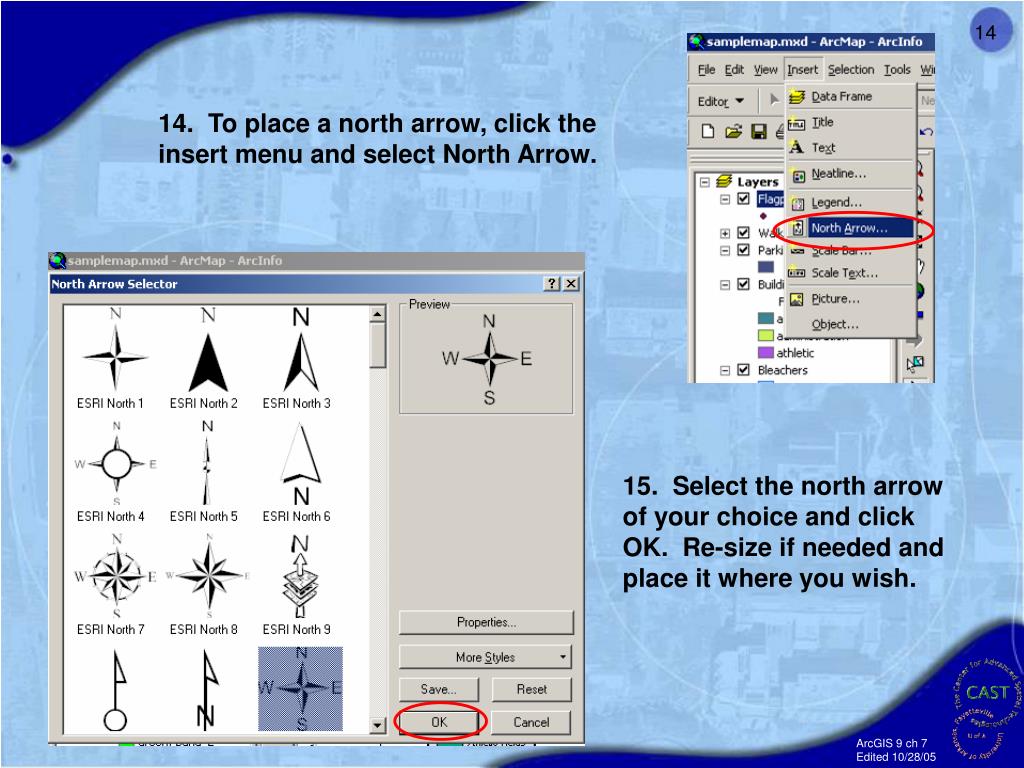This screenshot has width=1024, height=768.
Task: Open the Properties... dialog
Action: 486,622
